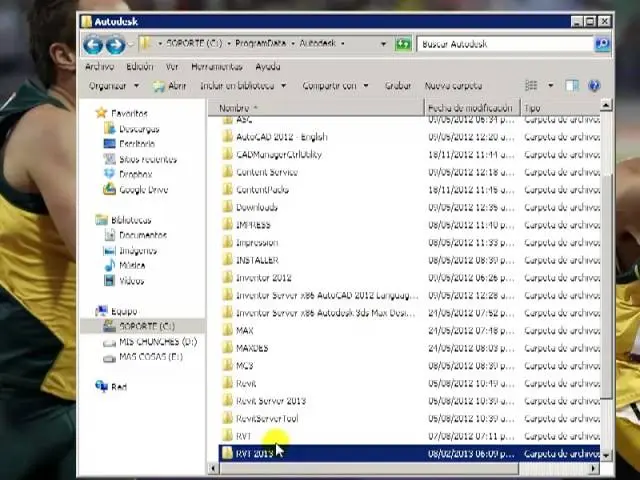Expand the Incluir en biblioteca dropdown

point(243,86)
